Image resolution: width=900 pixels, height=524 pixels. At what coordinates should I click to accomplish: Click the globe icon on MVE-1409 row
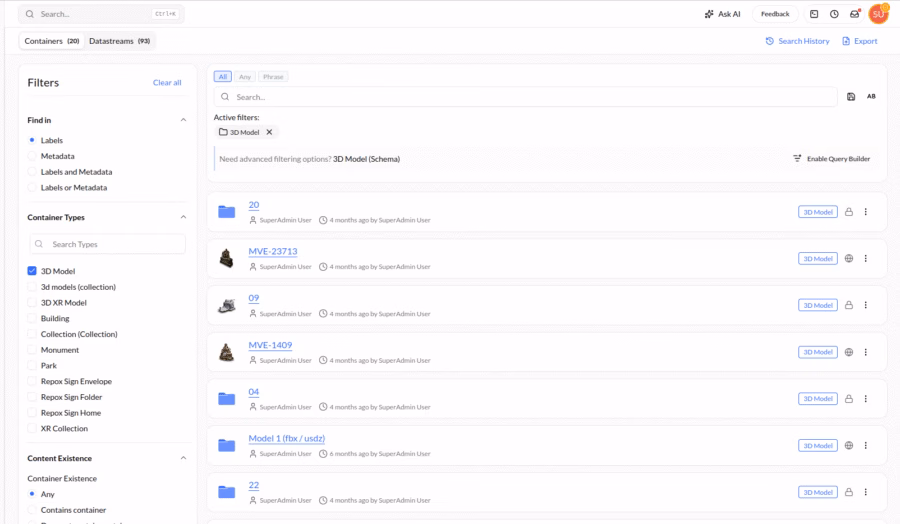coord(848,352)
